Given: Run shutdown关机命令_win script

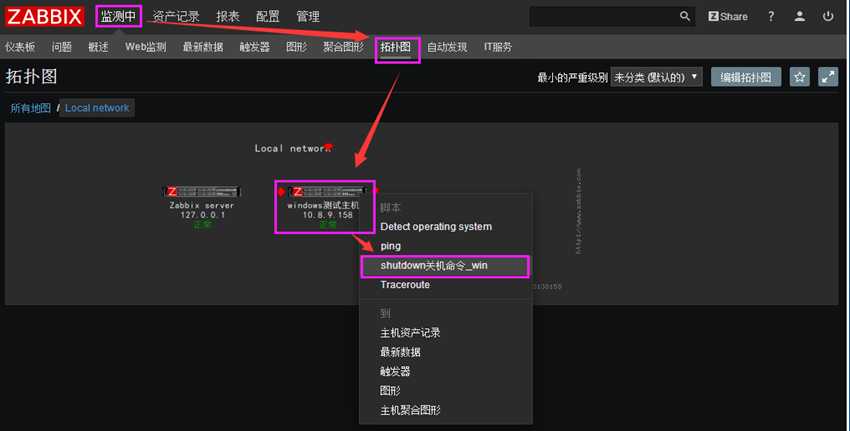Looking at the screenshot, I should tap(446, 266).
